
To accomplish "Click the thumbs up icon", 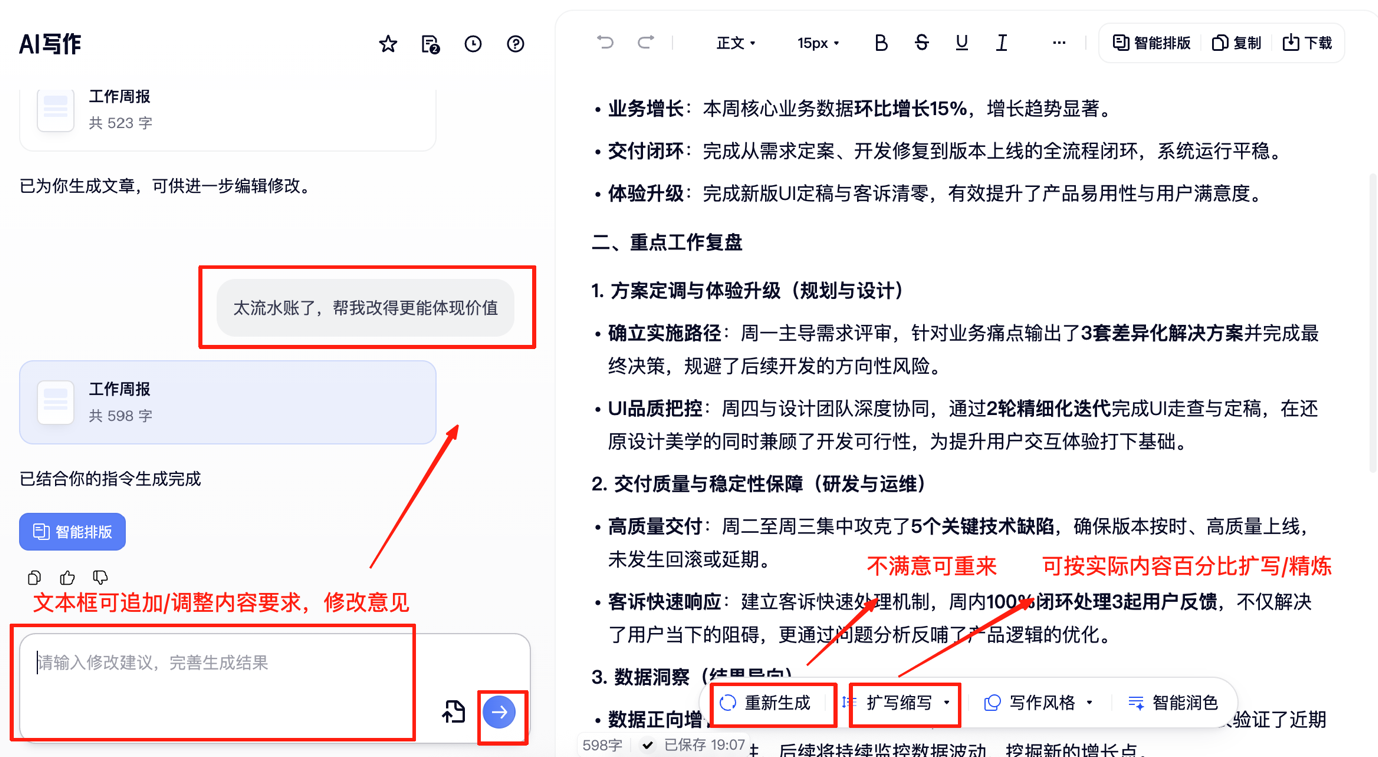I will pos(67,578).
